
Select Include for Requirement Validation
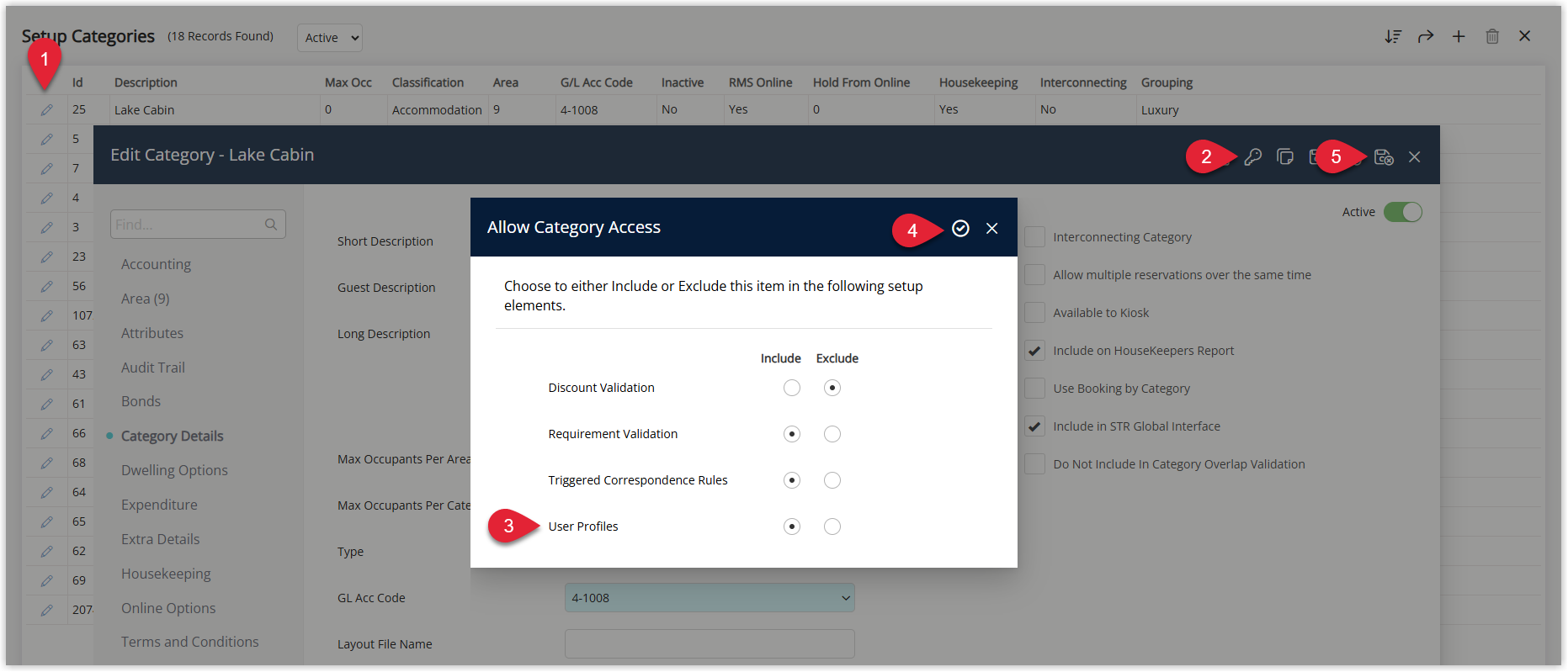pyautogui.click(x=792, y=434)
